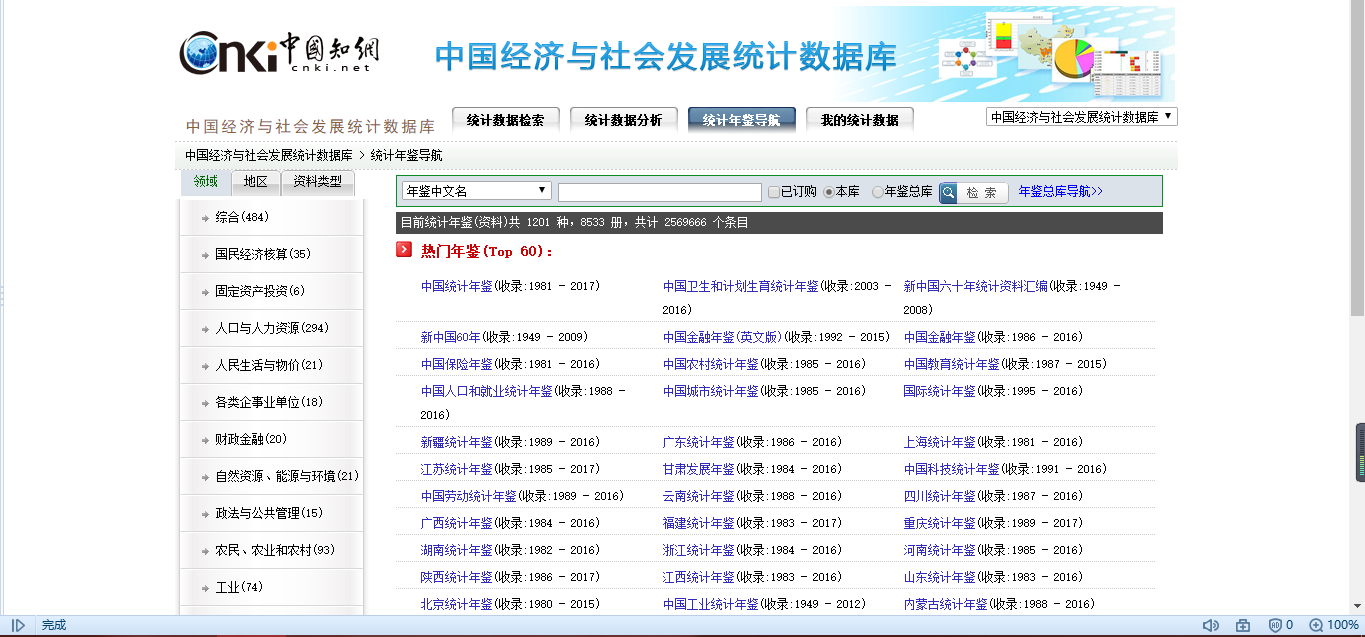Click the search magnifier icon
This screenshot has width=1365, height=637.
click(x=948, y=192)
